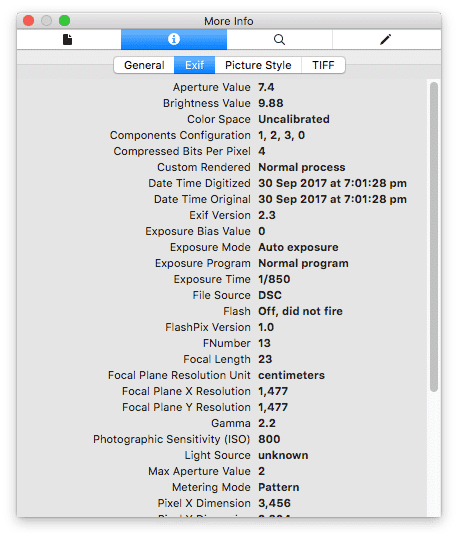Open the TIFF tab
The width and height of the screenshot is (458, 538).
pos(323,65)
